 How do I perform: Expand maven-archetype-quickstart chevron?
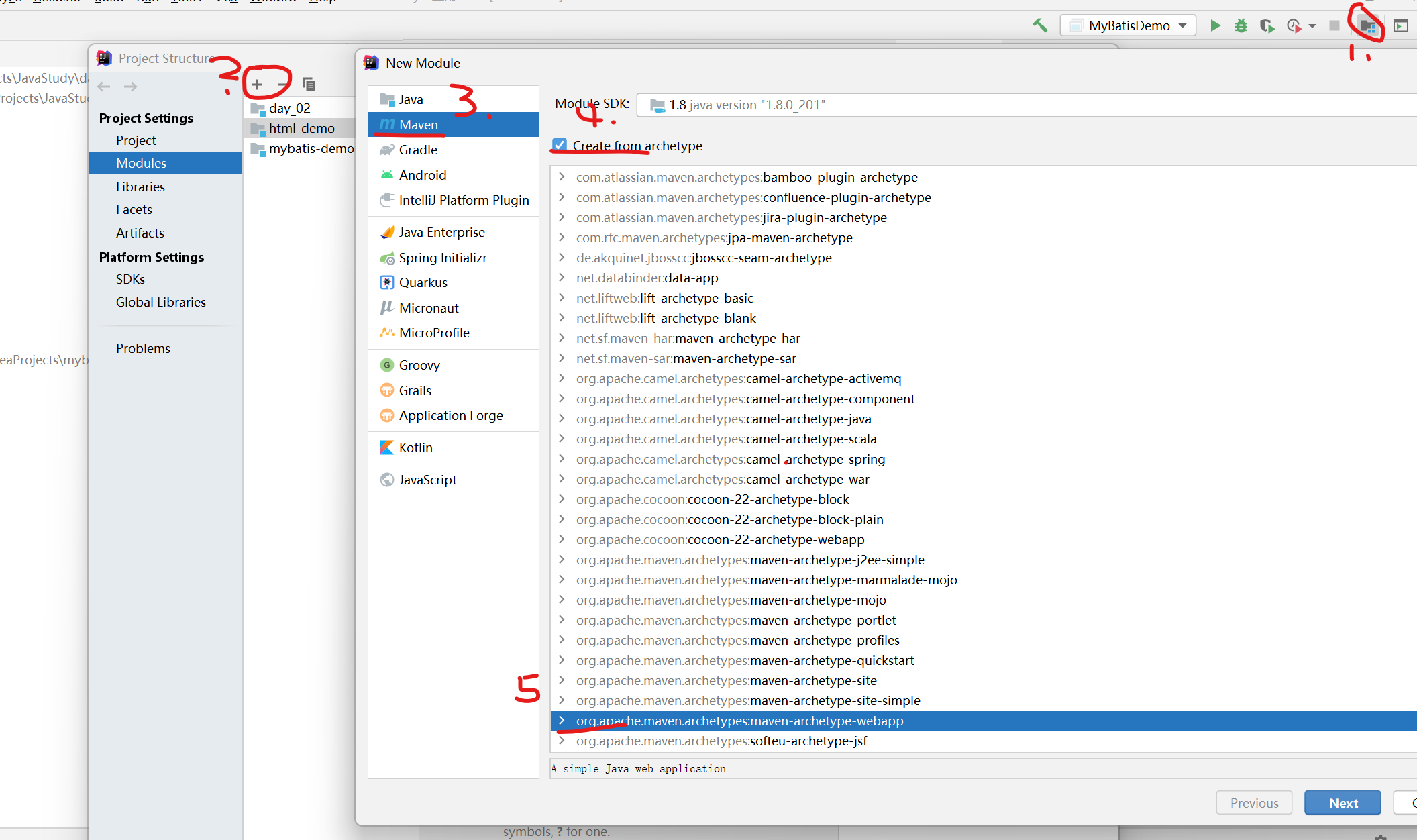coord(562,660)
